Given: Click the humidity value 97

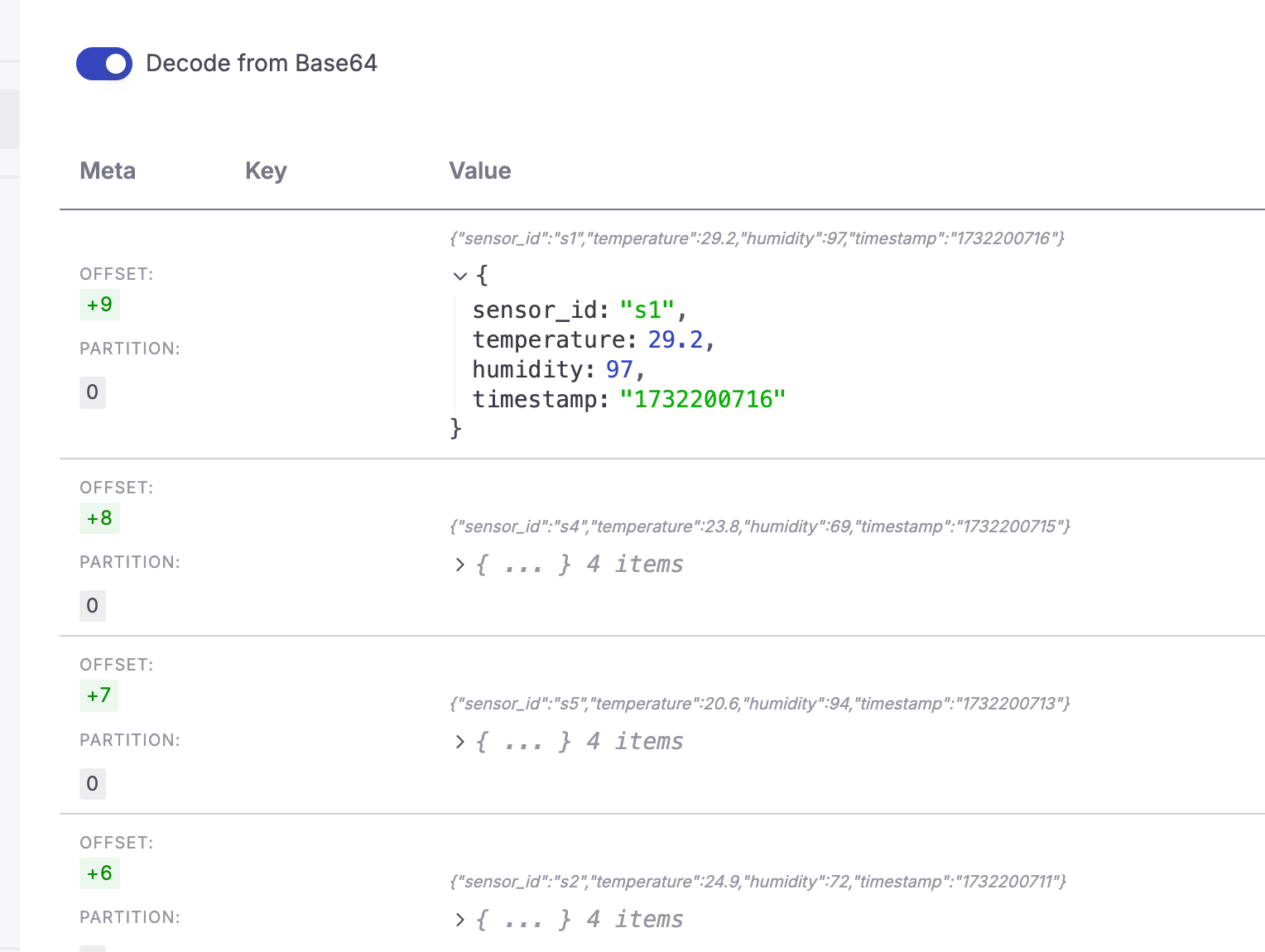Looking at the screenshot, I should 619,369.
